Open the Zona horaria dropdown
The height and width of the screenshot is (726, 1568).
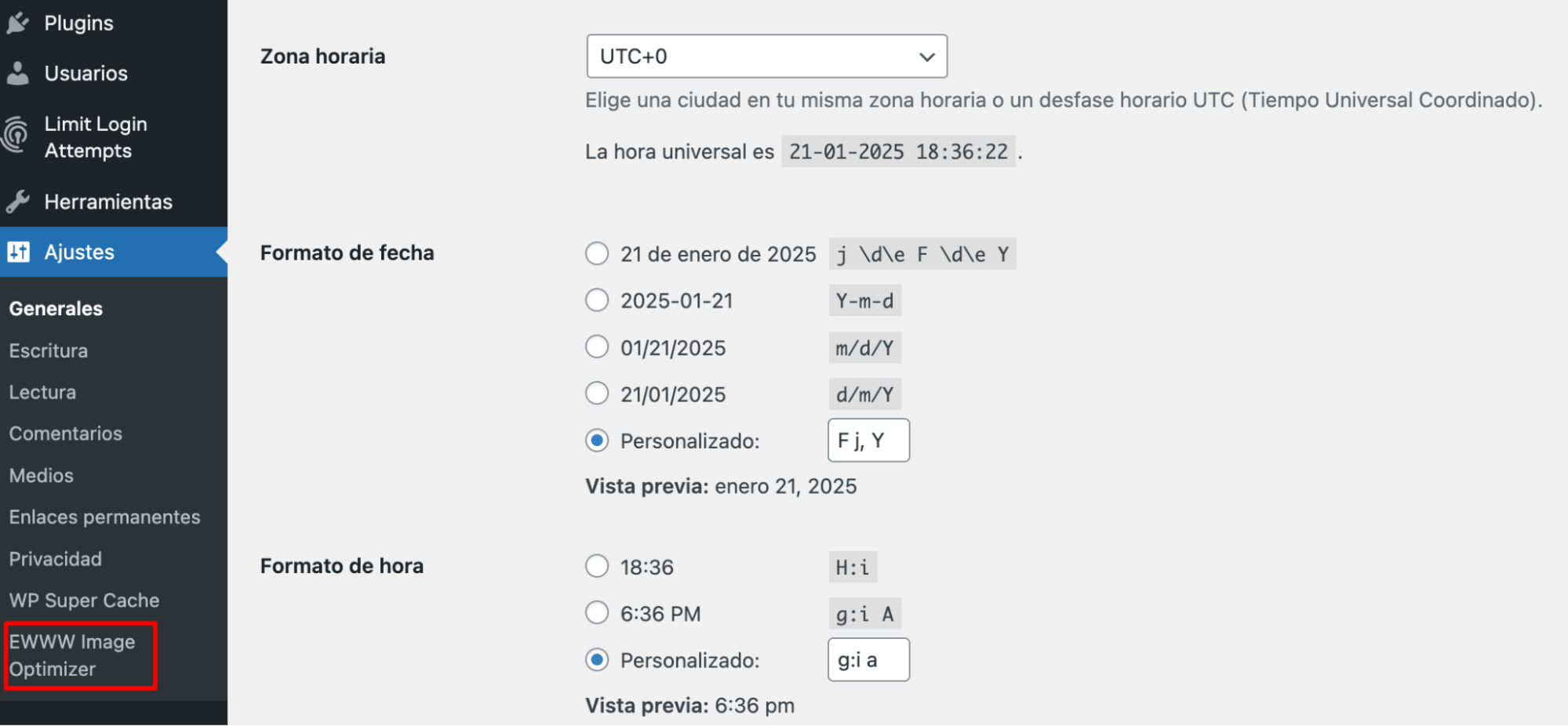[766, 56]
